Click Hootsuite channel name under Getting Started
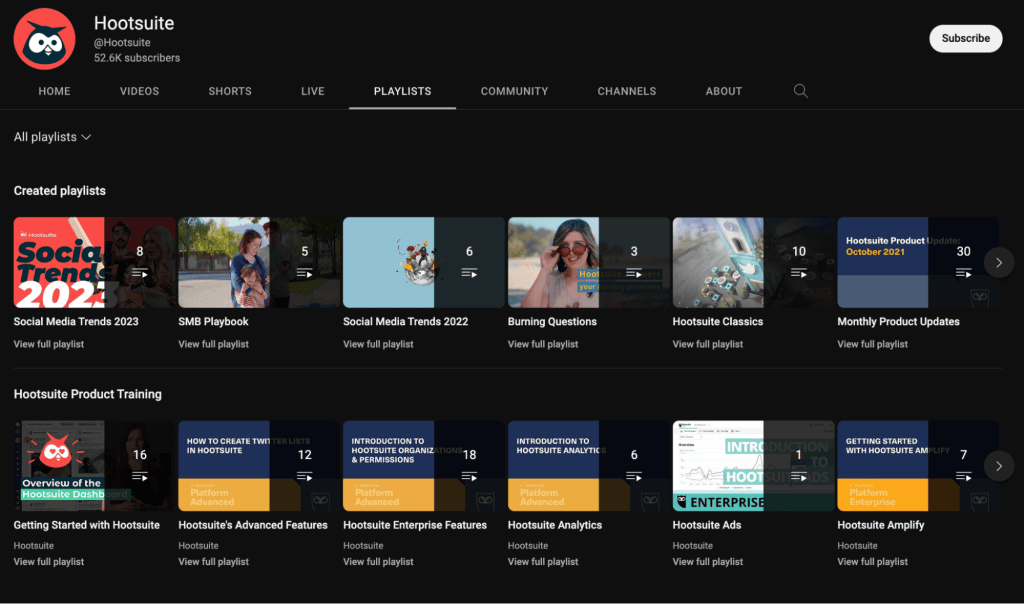The height and width of the screenshot is (604, 1024). [x=33, y=546]
